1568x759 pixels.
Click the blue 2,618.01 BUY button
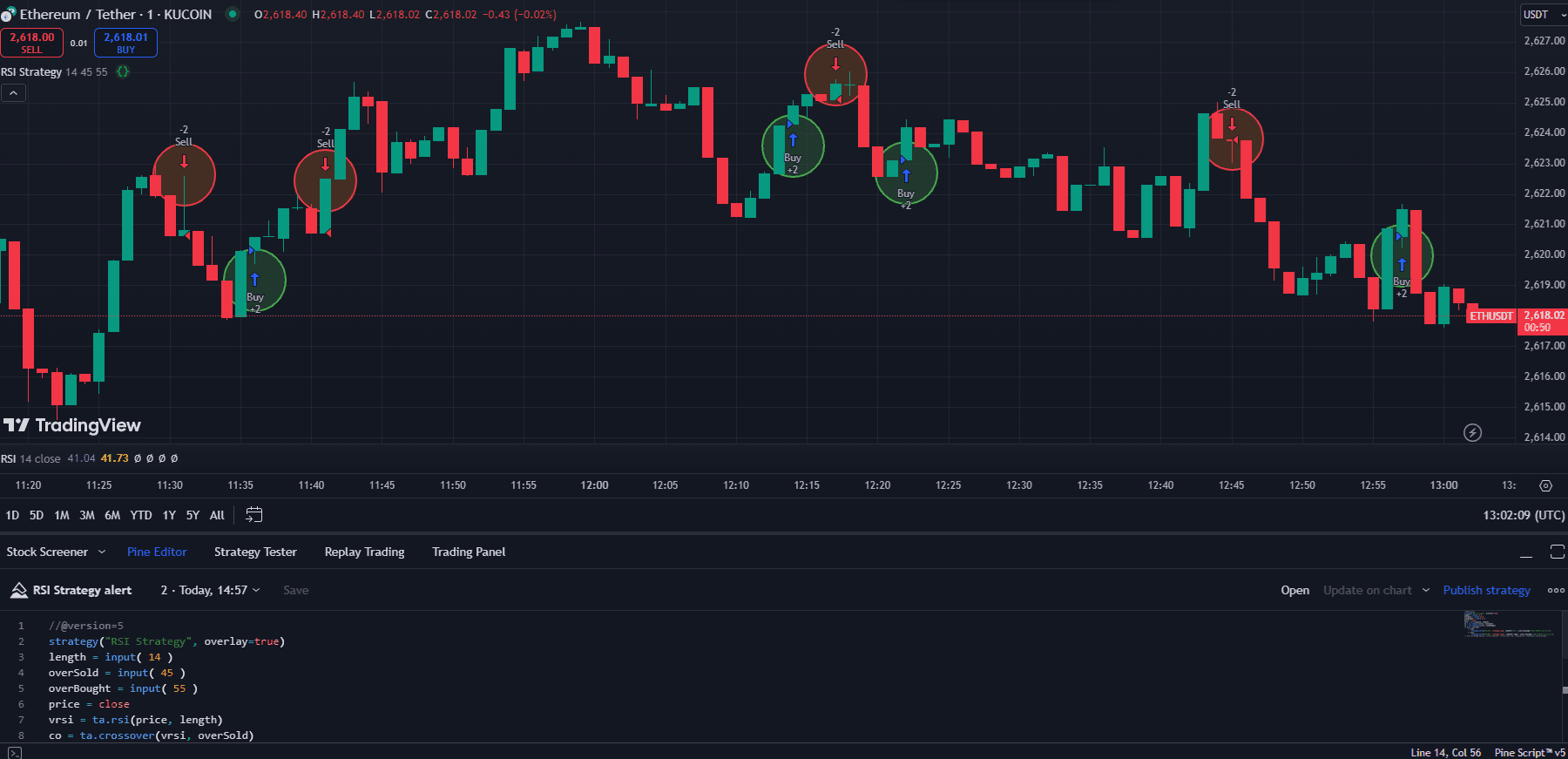coord(125,43)
